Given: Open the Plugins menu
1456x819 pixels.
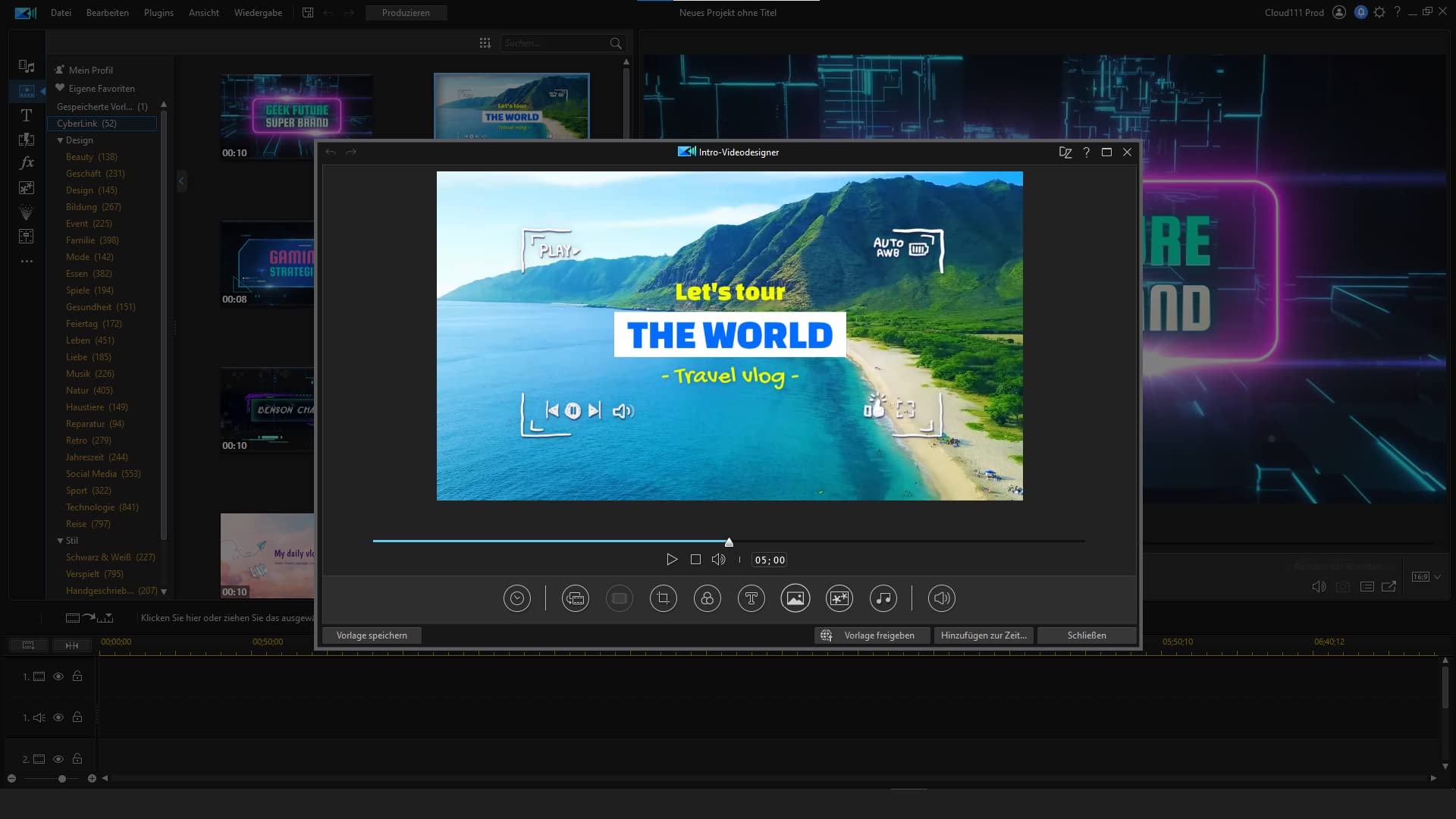Looking at the screenshot, I should [x=158, y=13].
